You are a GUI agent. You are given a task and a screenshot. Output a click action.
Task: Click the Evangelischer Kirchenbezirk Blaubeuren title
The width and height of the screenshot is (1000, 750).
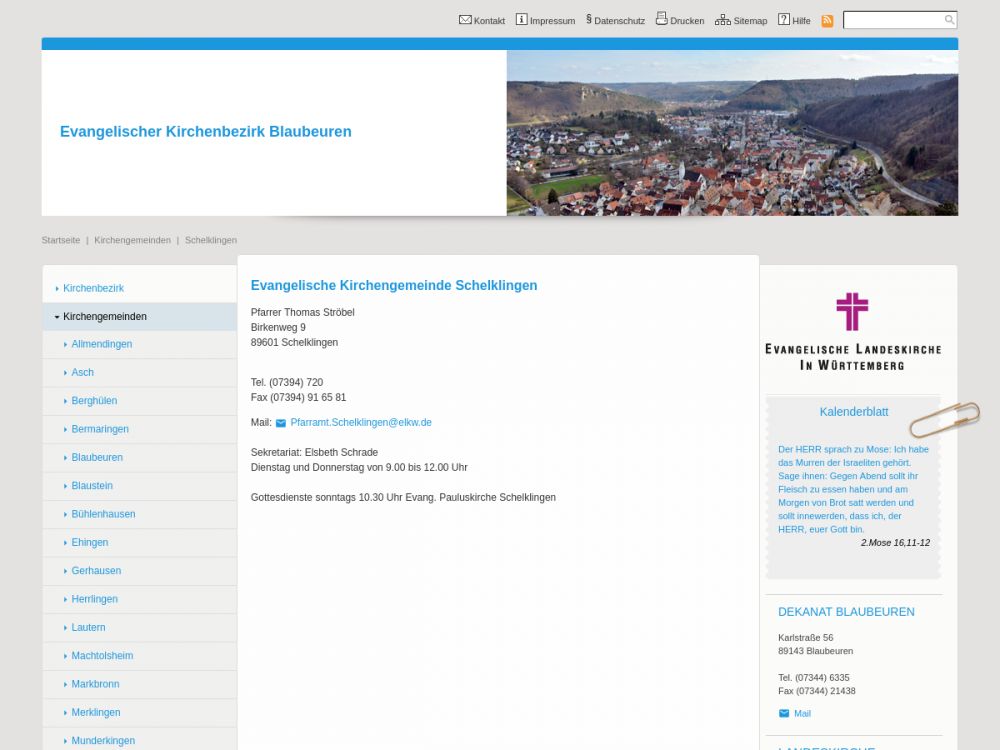tap(206, 132)
